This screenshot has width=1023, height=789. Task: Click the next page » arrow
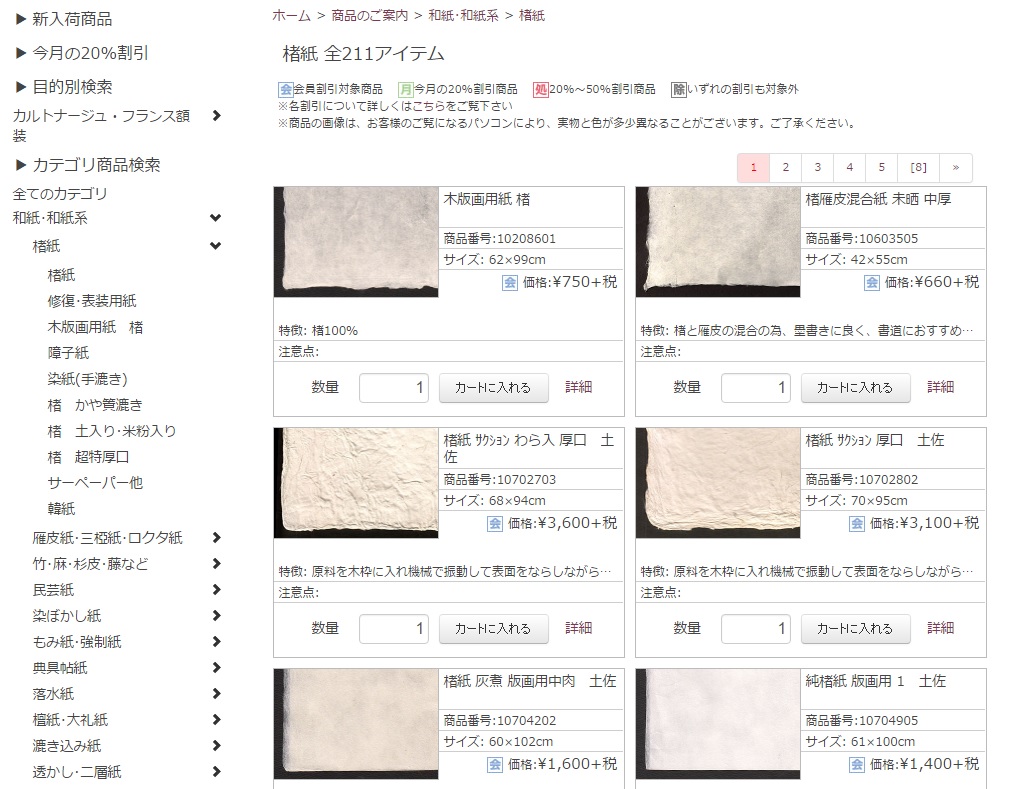pos(956,168)
